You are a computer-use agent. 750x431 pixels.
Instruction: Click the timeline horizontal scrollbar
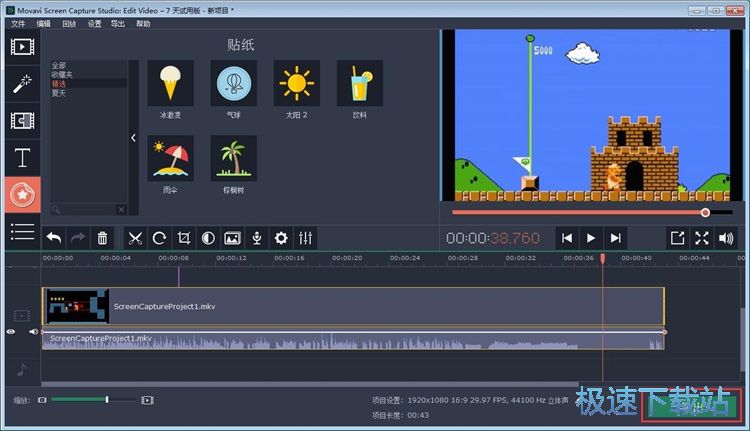click(x=310, y=384)
